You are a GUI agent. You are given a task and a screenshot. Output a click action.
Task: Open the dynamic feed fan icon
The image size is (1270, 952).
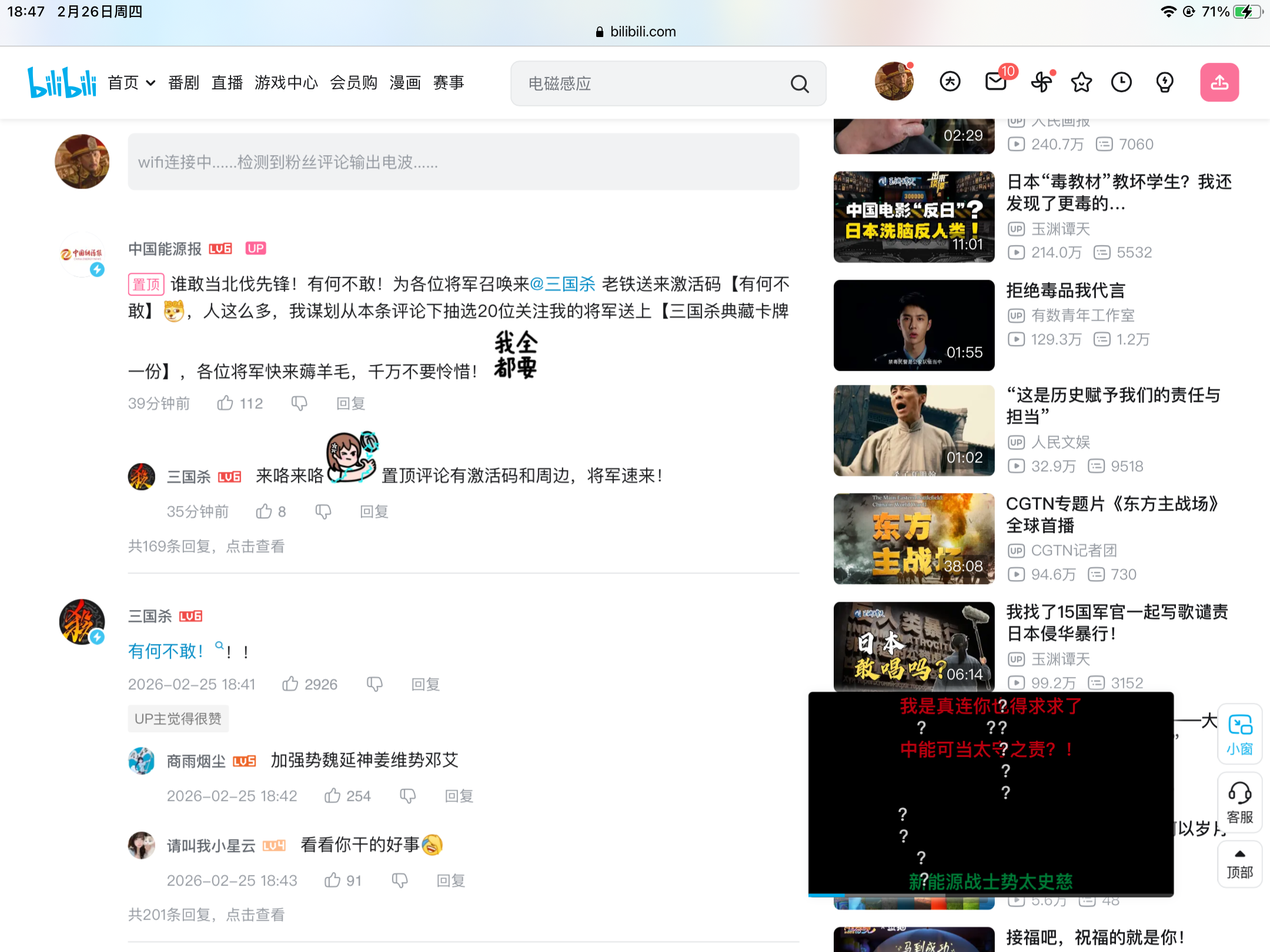[x=1041, y=82]
